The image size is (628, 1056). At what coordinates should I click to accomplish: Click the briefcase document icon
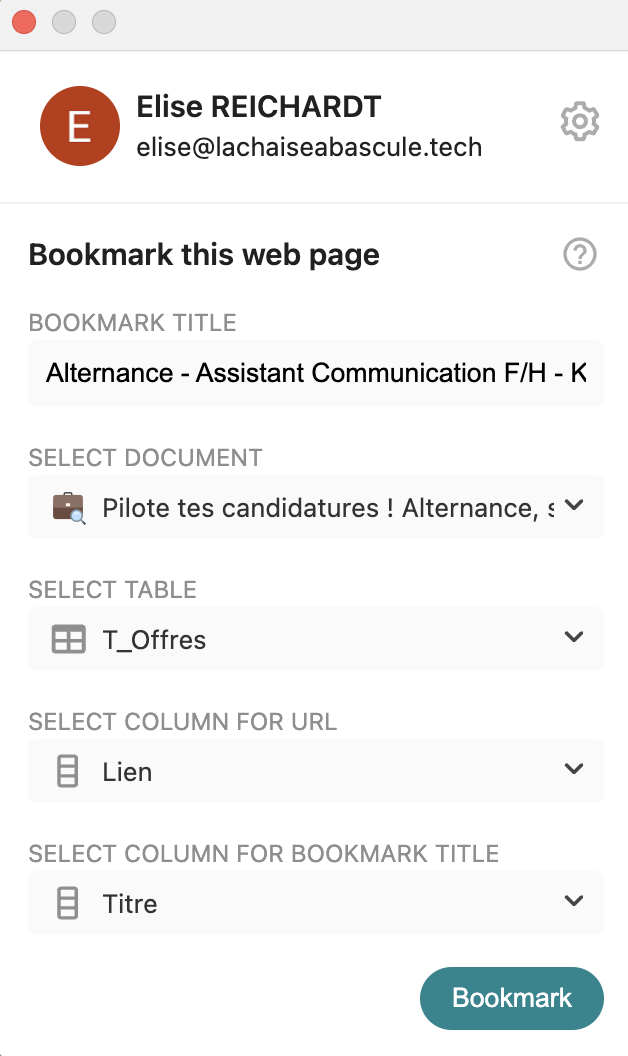point(69,507)
